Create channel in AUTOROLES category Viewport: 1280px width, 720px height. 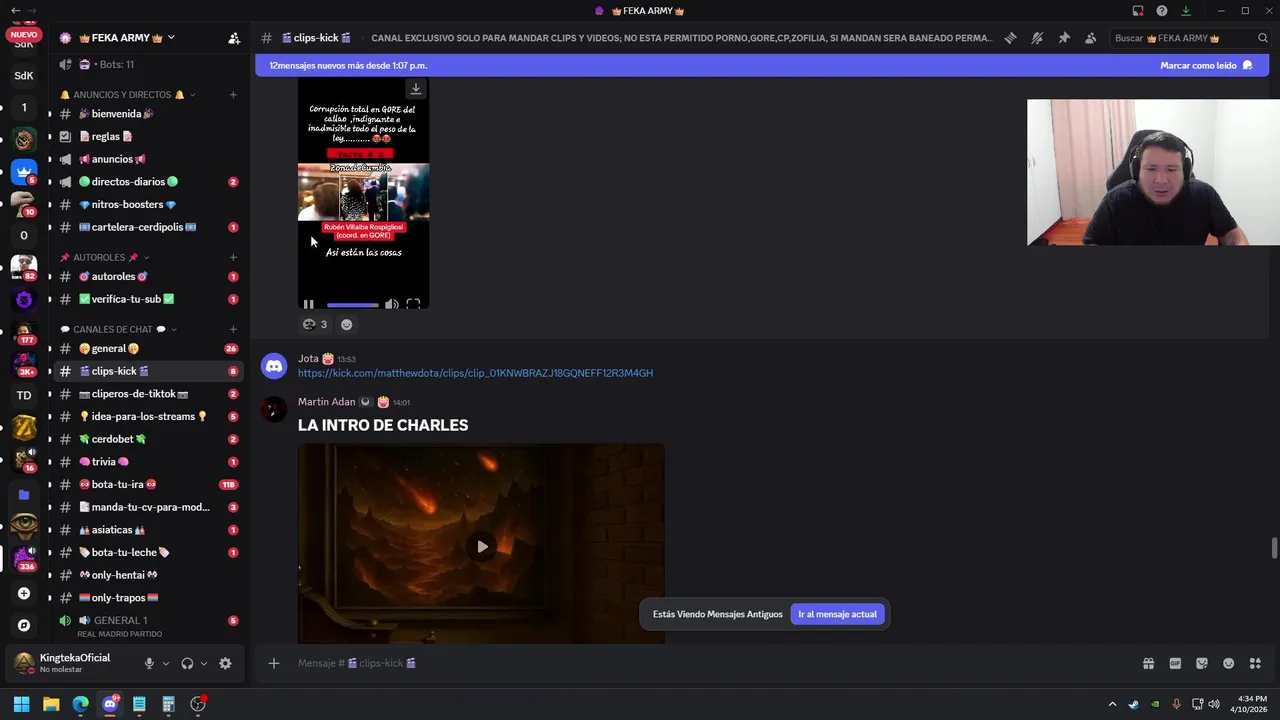[x=233, y=257]
